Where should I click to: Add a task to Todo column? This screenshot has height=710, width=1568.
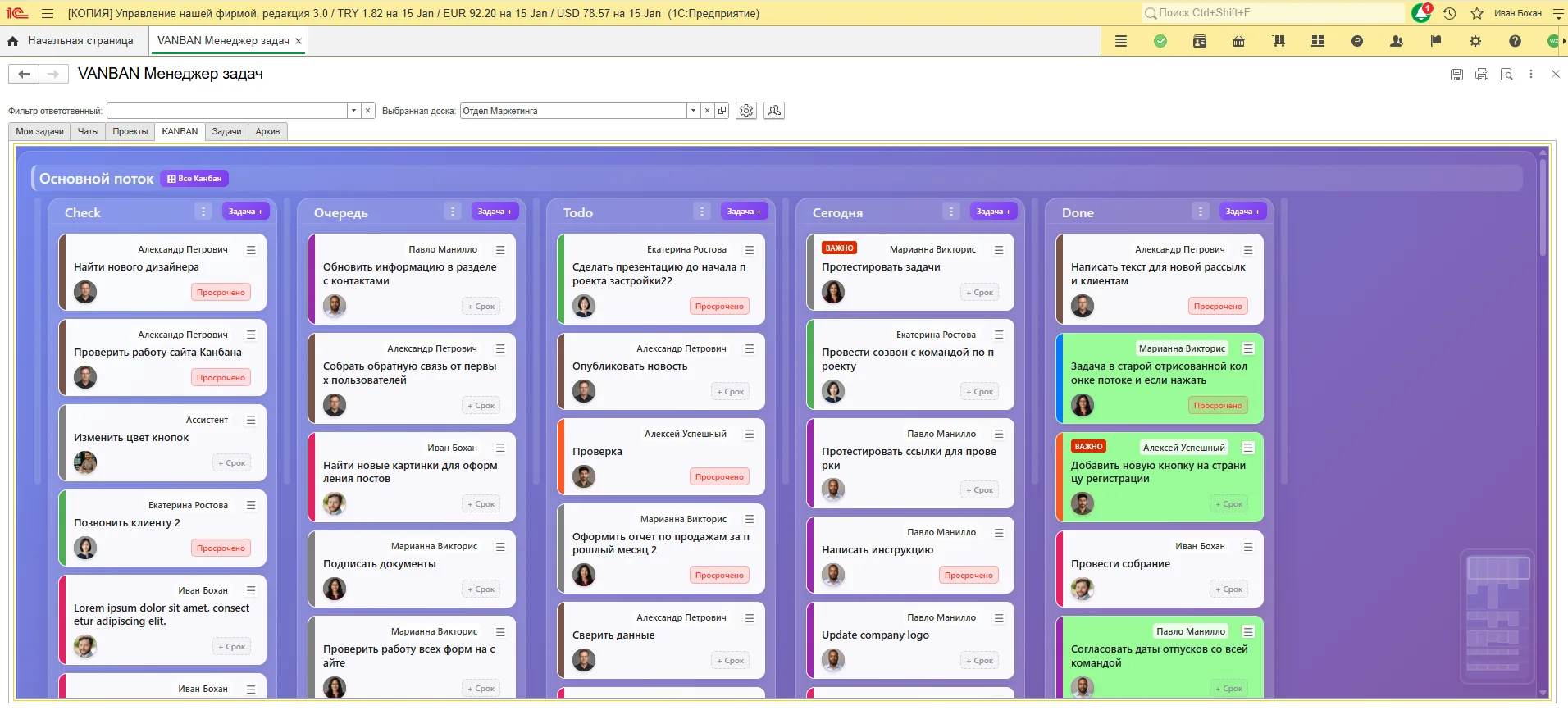pyautogui.click(x=745, y=212)
